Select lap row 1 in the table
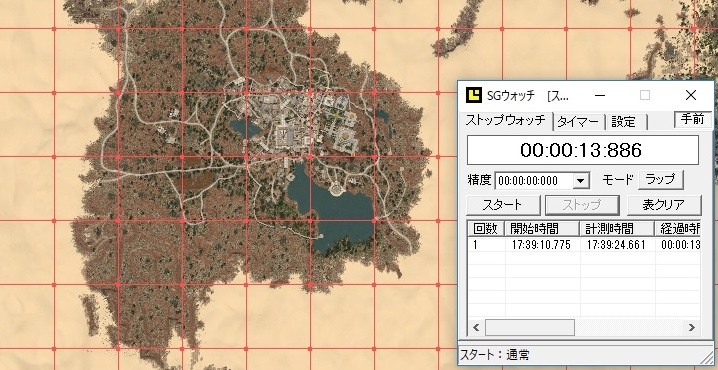Image resolution: width=718 pixels, height=370 pixels. click(584, 245)
